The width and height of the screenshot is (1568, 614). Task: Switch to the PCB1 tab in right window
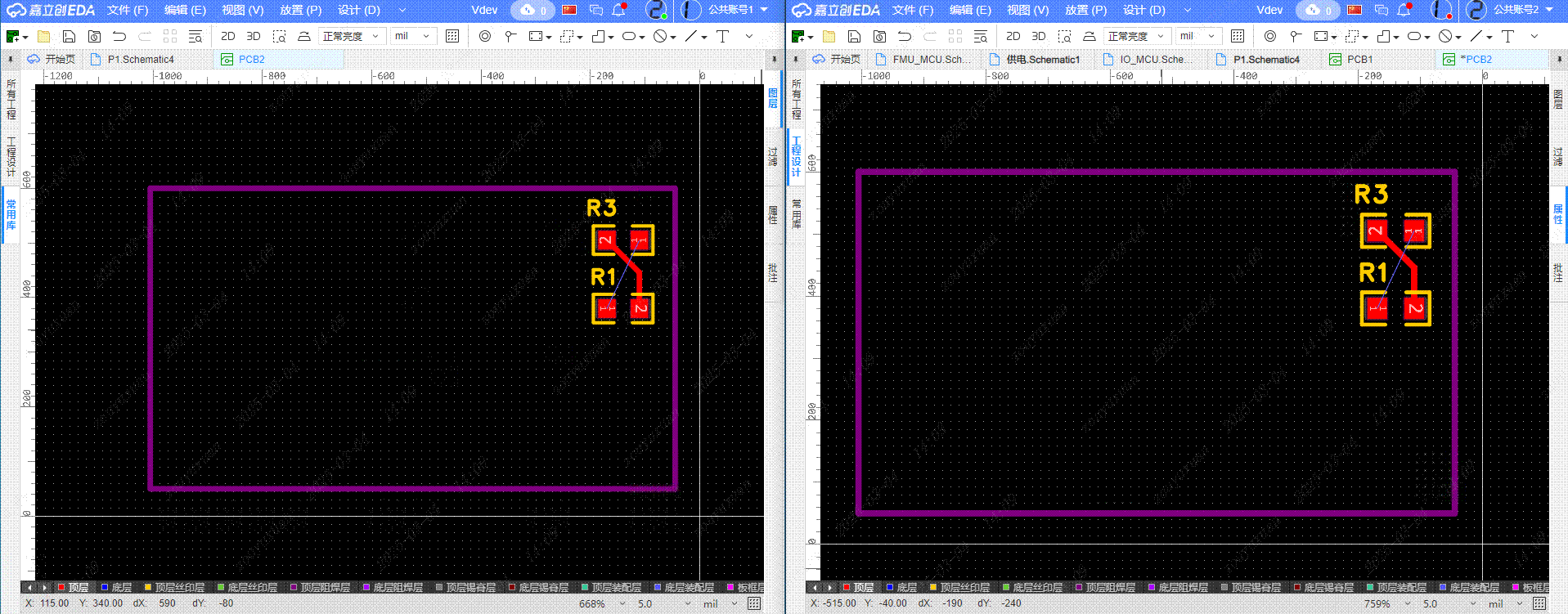tap(1359, 59)
